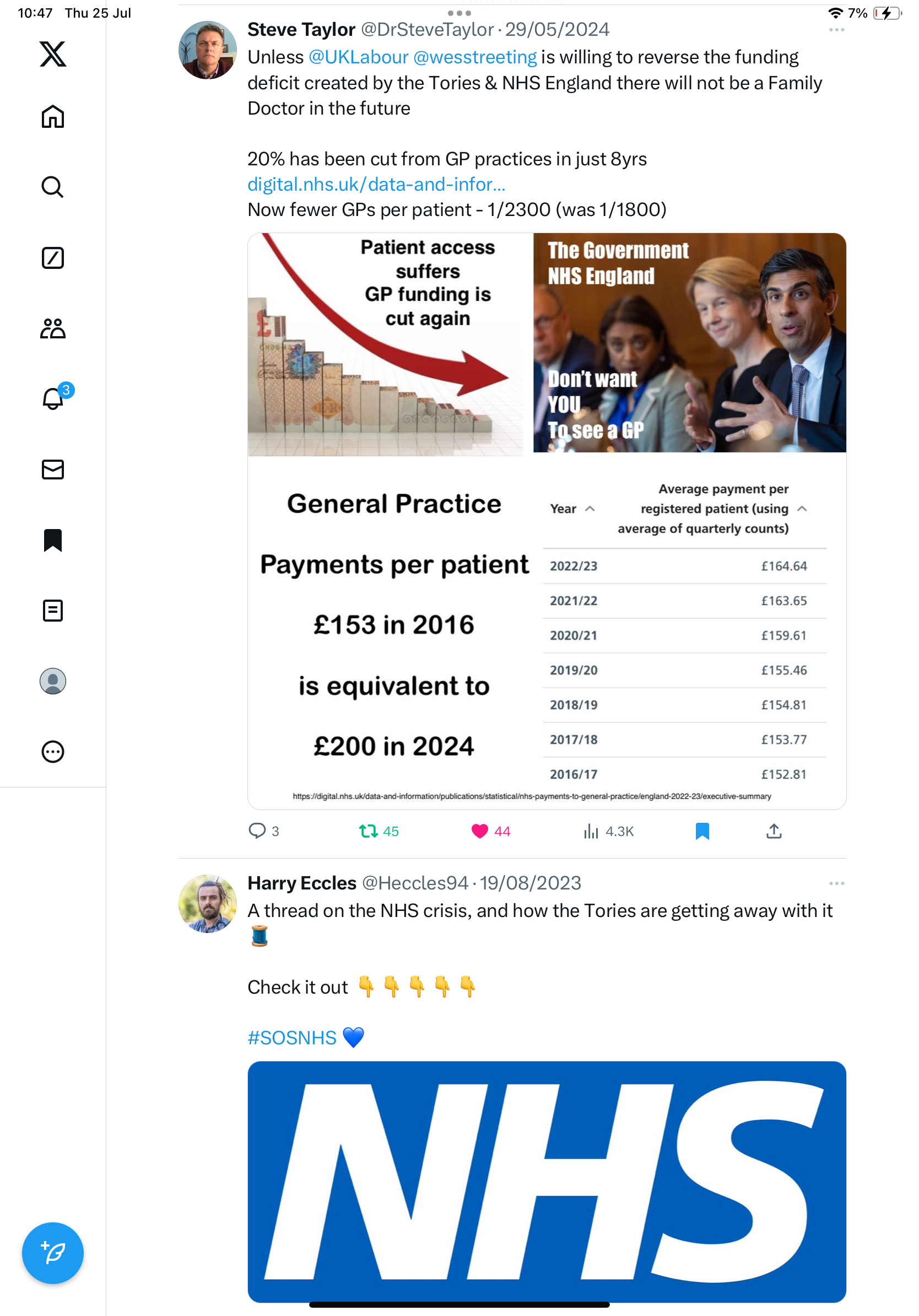Open Messages envelope icon
This screenshot has height=1316, width=919.
click(53, 470)
